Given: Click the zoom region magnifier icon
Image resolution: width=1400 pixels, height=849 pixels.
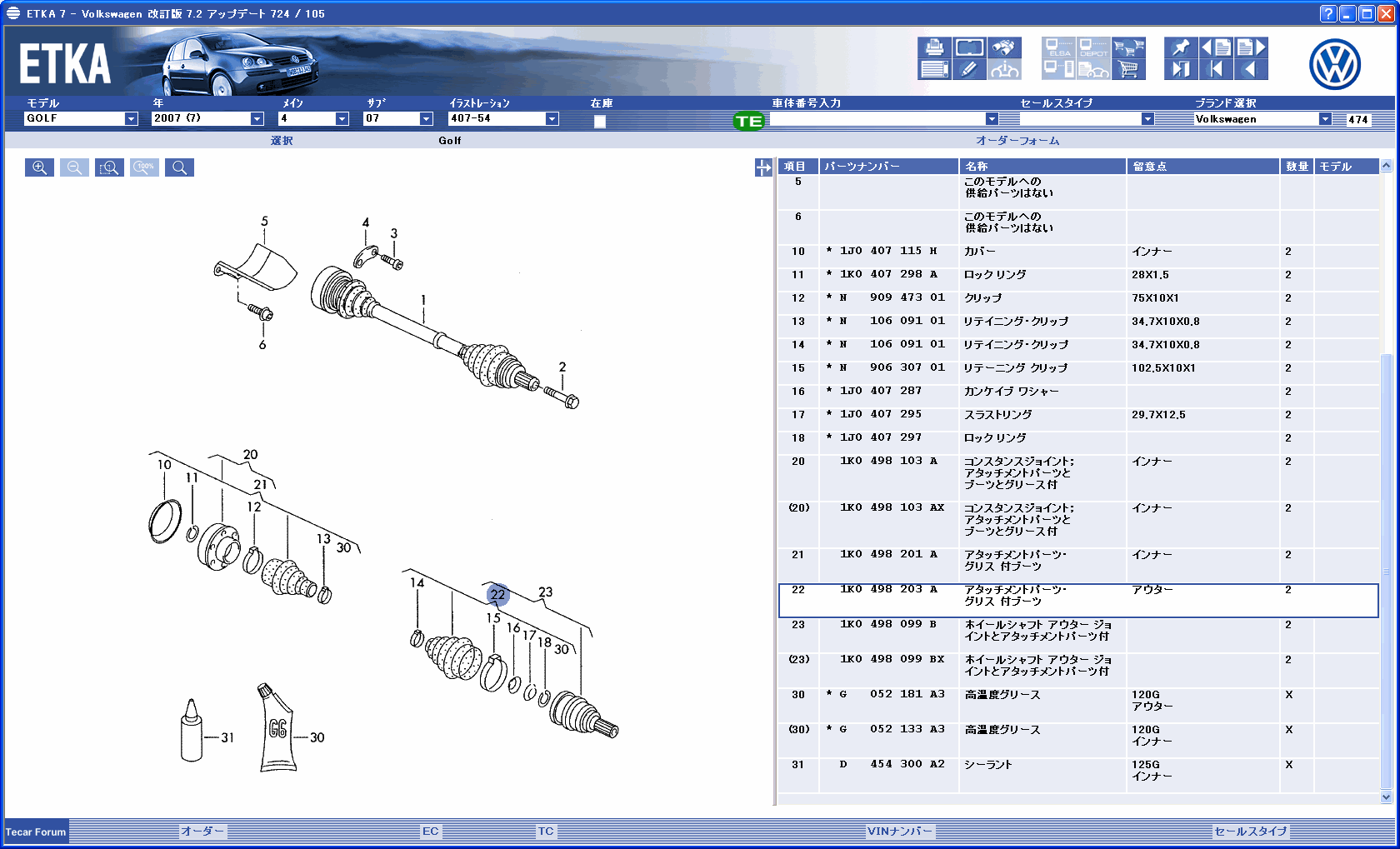Looking at the screenshot, I should [109, 167].
